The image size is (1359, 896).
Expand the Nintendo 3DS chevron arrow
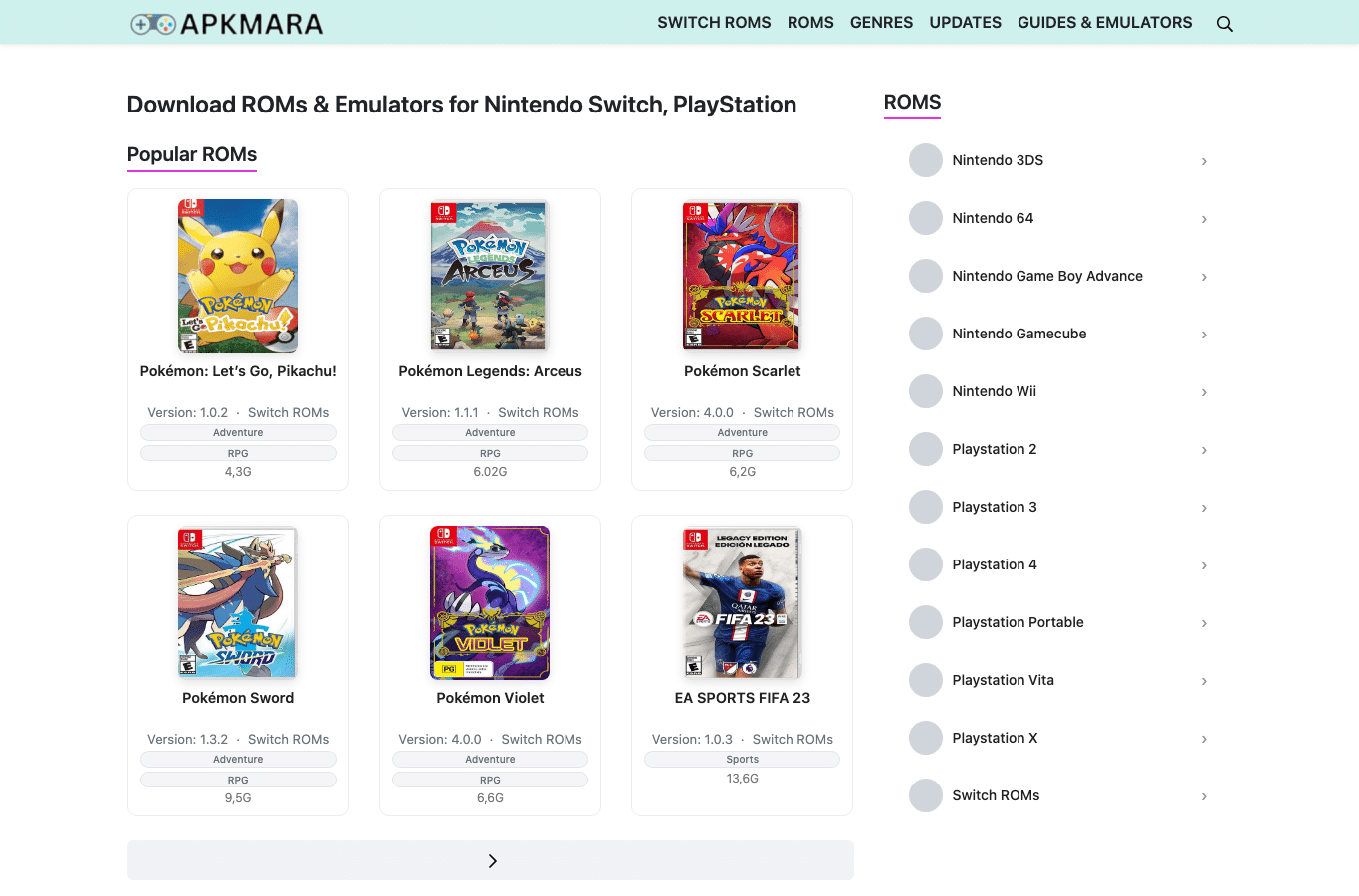1204,161
